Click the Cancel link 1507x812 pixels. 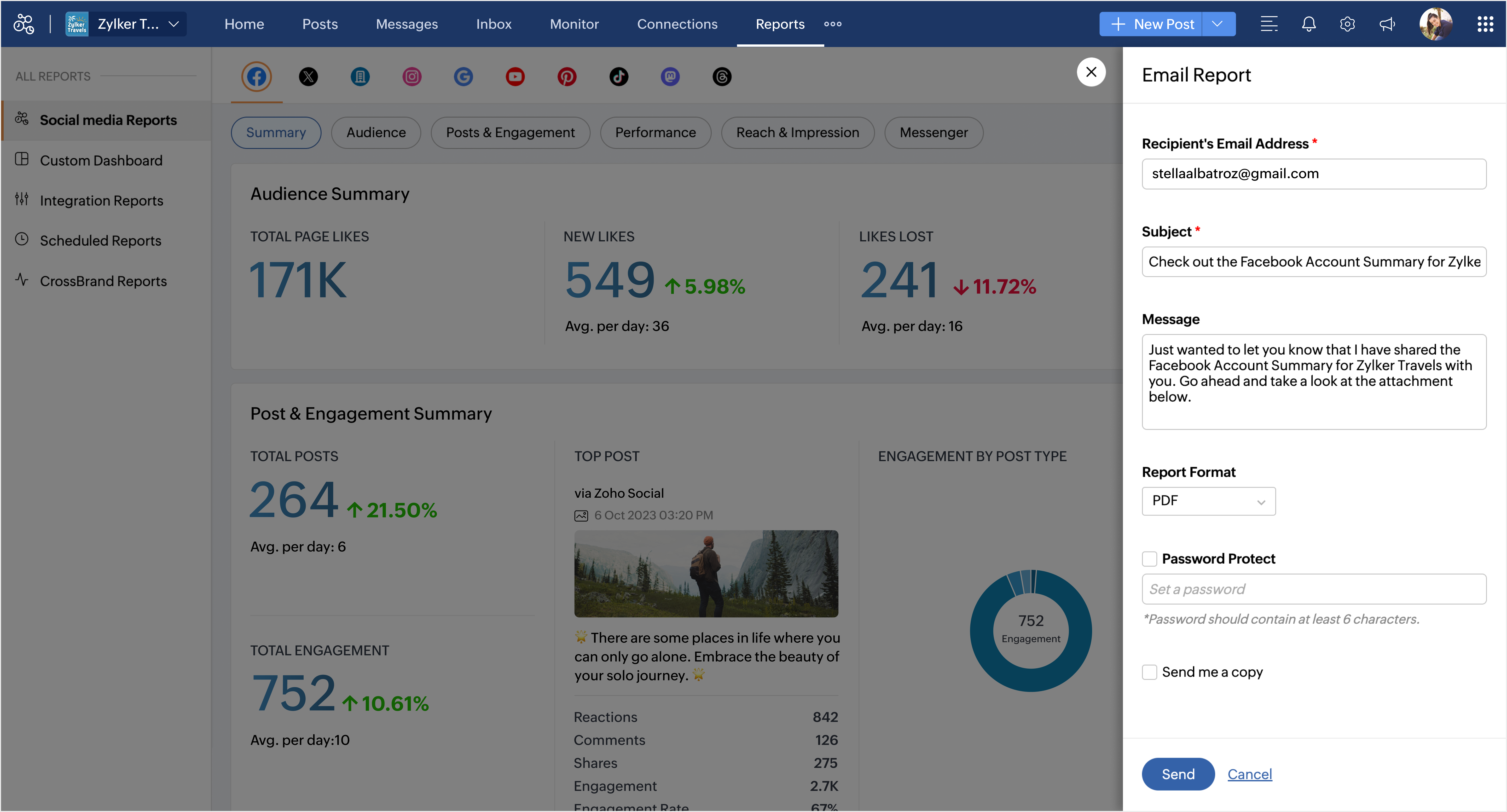tap(1249, 774)
